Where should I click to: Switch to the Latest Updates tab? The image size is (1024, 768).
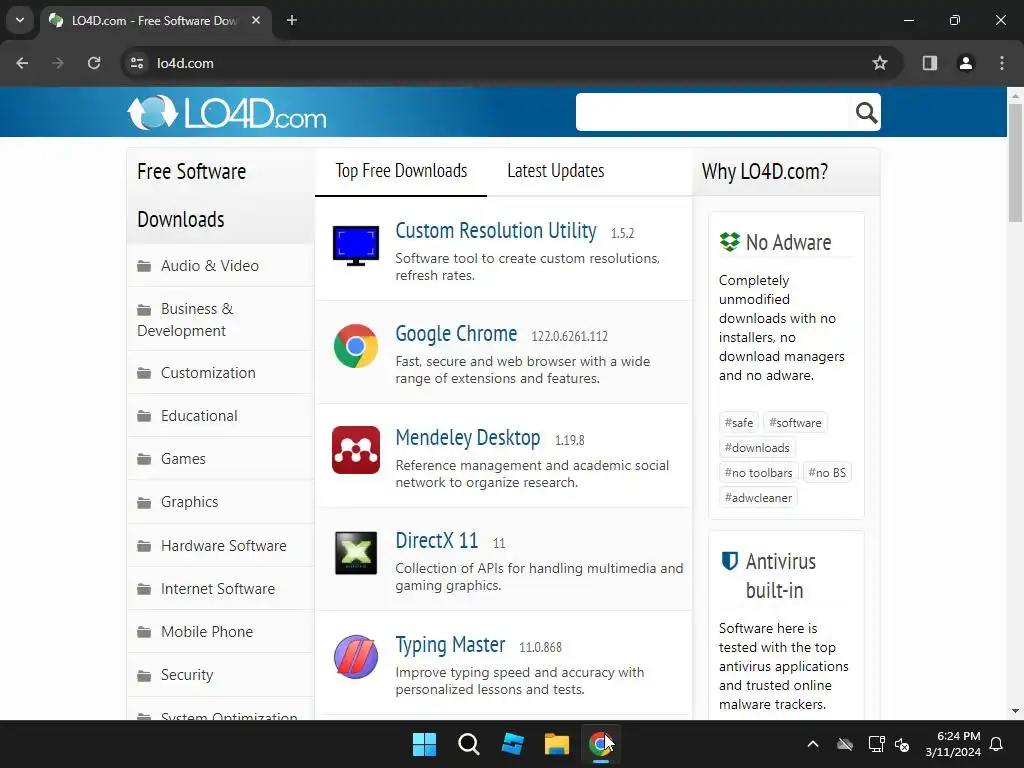coord(556,171)
